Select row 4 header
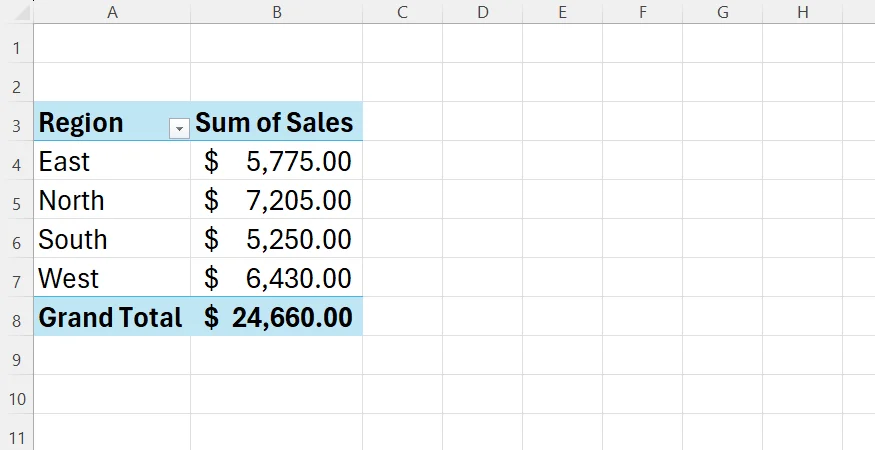875x450 pixels. click(x=17, y=160)
